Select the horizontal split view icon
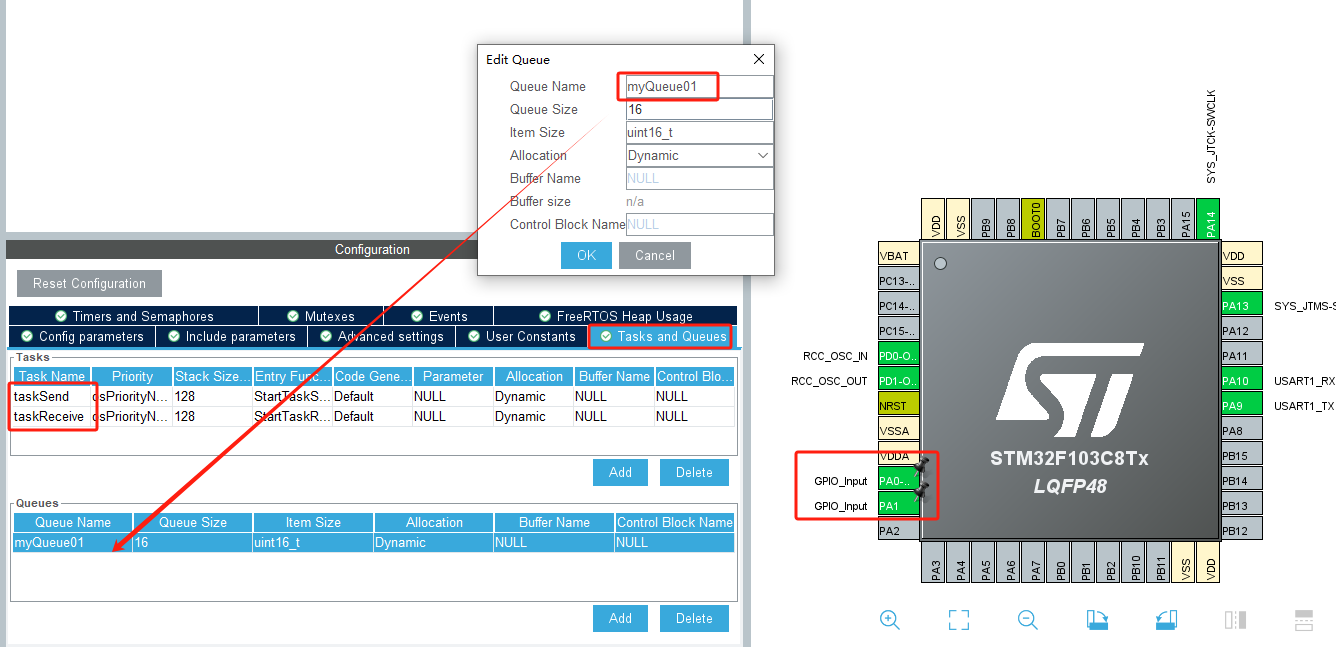Viewport: 1336px width, 647px height. [1304, 620]
